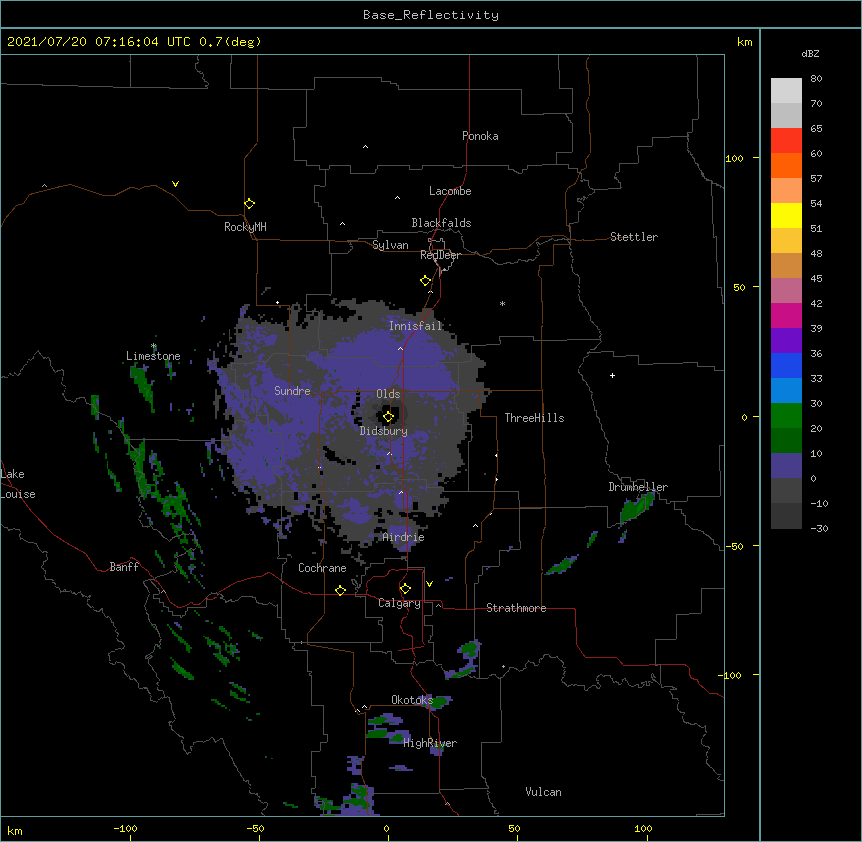
Task: Click the Banff label
Action: click(124, 567)
